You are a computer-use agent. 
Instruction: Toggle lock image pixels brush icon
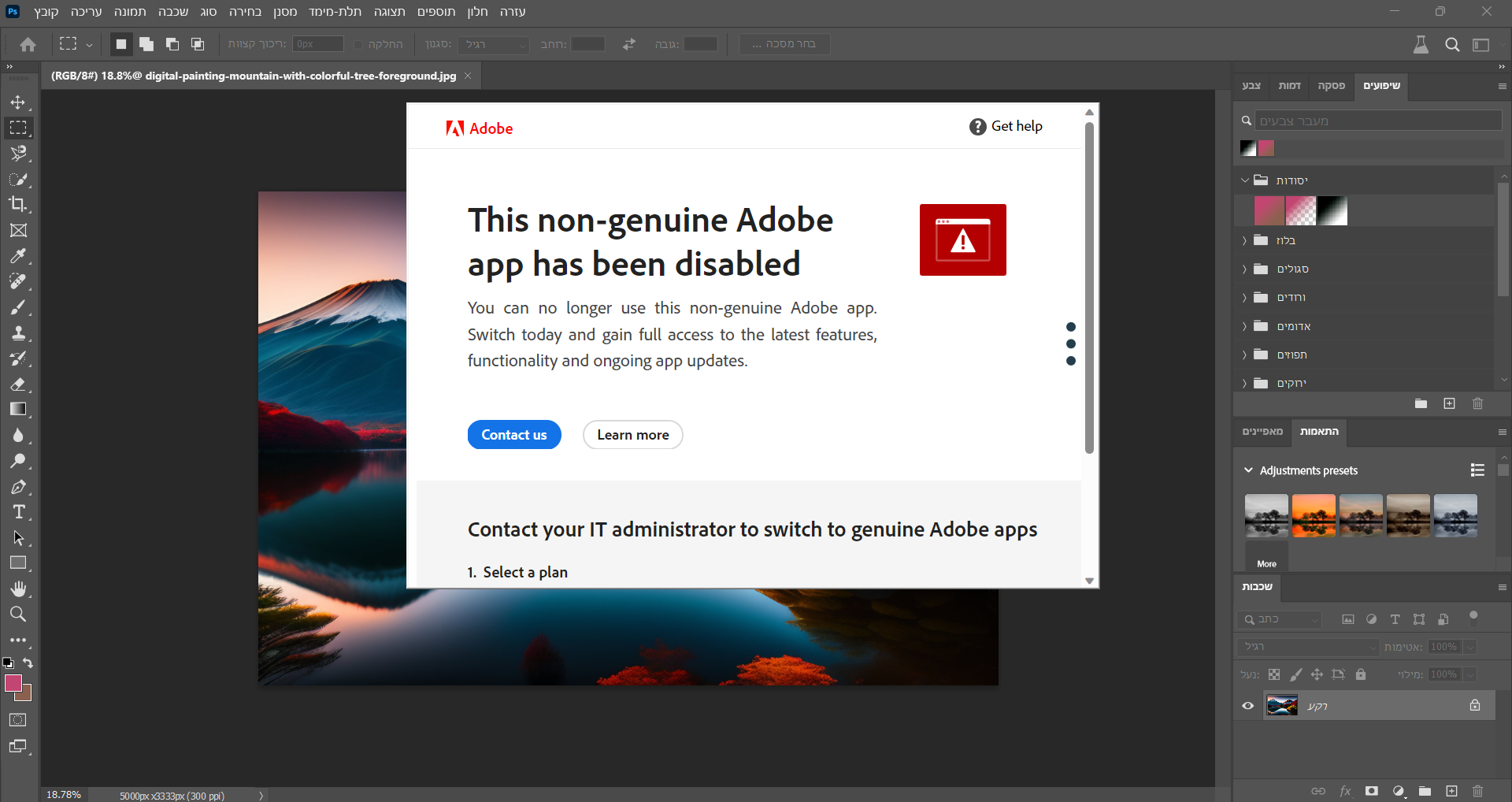1295,674
